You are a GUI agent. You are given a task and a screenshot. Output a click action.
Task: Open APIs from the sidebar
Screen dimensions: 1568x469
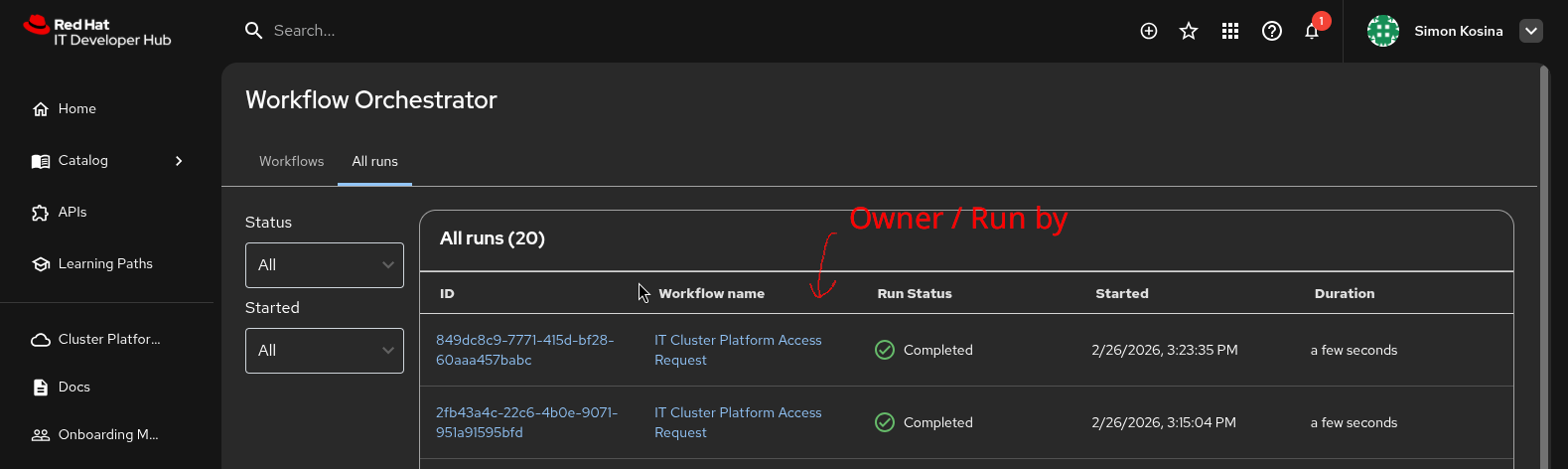pos(71,213)
